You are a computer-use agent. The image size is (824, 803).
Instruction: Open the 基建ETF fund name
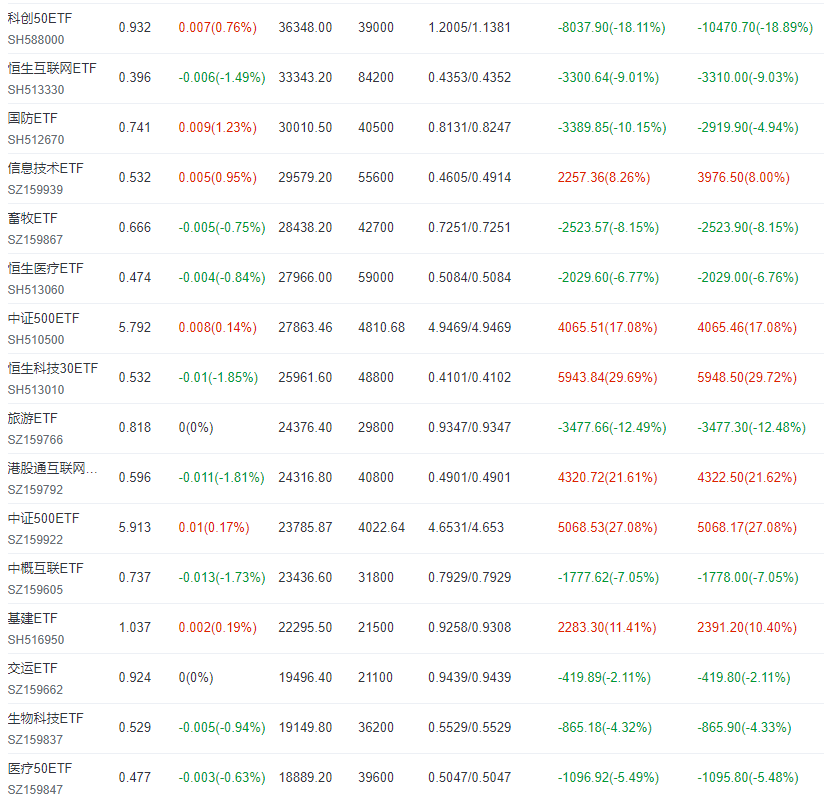point(33,618)
